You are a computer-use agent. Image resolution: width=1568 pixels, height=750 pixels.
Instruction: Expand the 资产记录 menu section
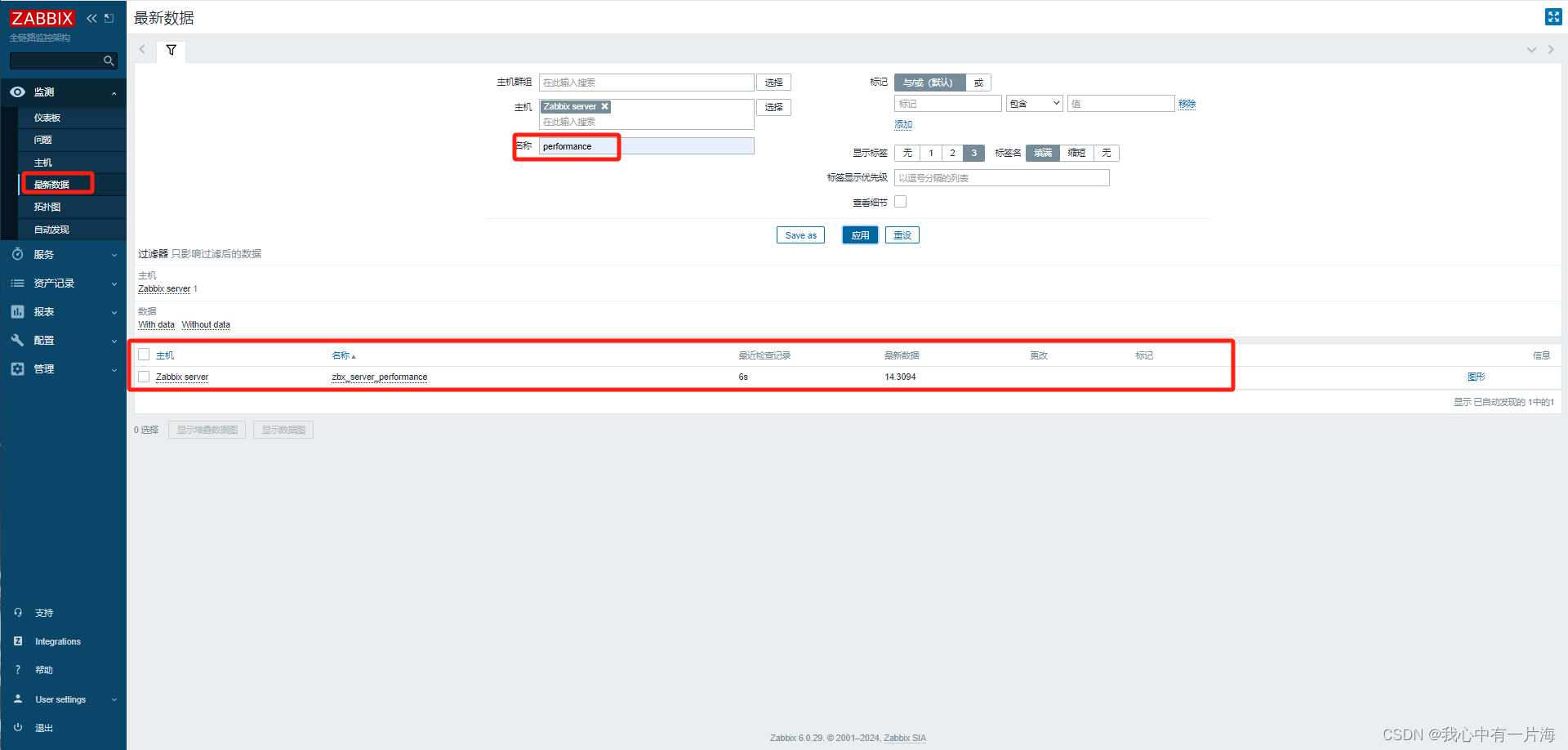coord(114,283)
